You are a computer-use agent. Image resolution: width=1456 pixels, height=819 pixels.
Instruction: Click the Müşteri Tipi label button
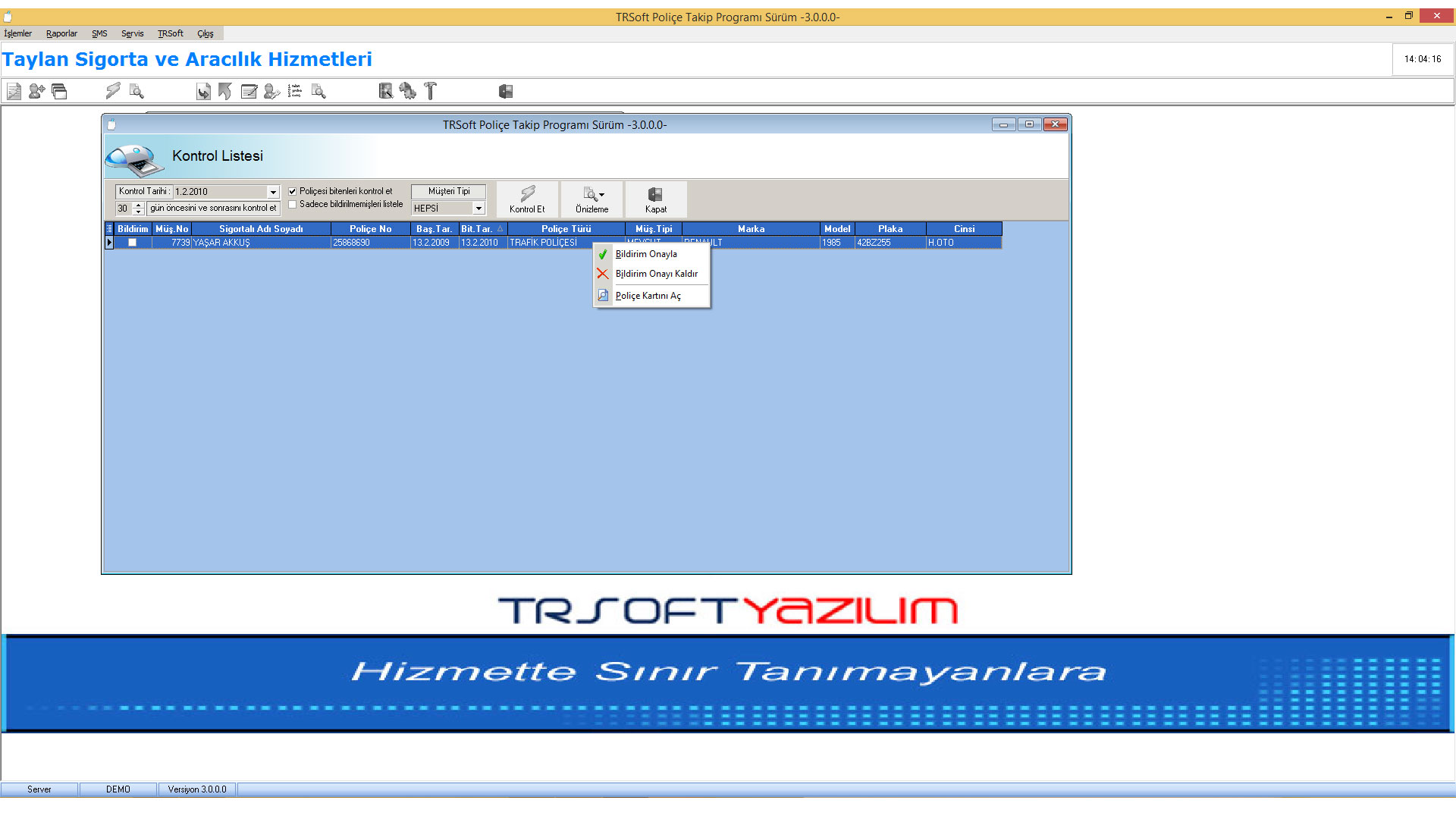(448, 191)
